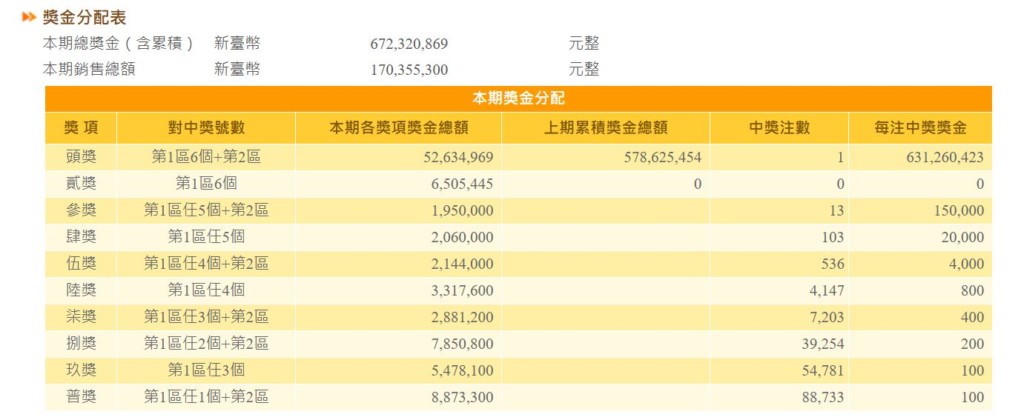
Task: Click the 本期獎金分配 table banner
Action: pyautogui.click(x=518, y=98)
